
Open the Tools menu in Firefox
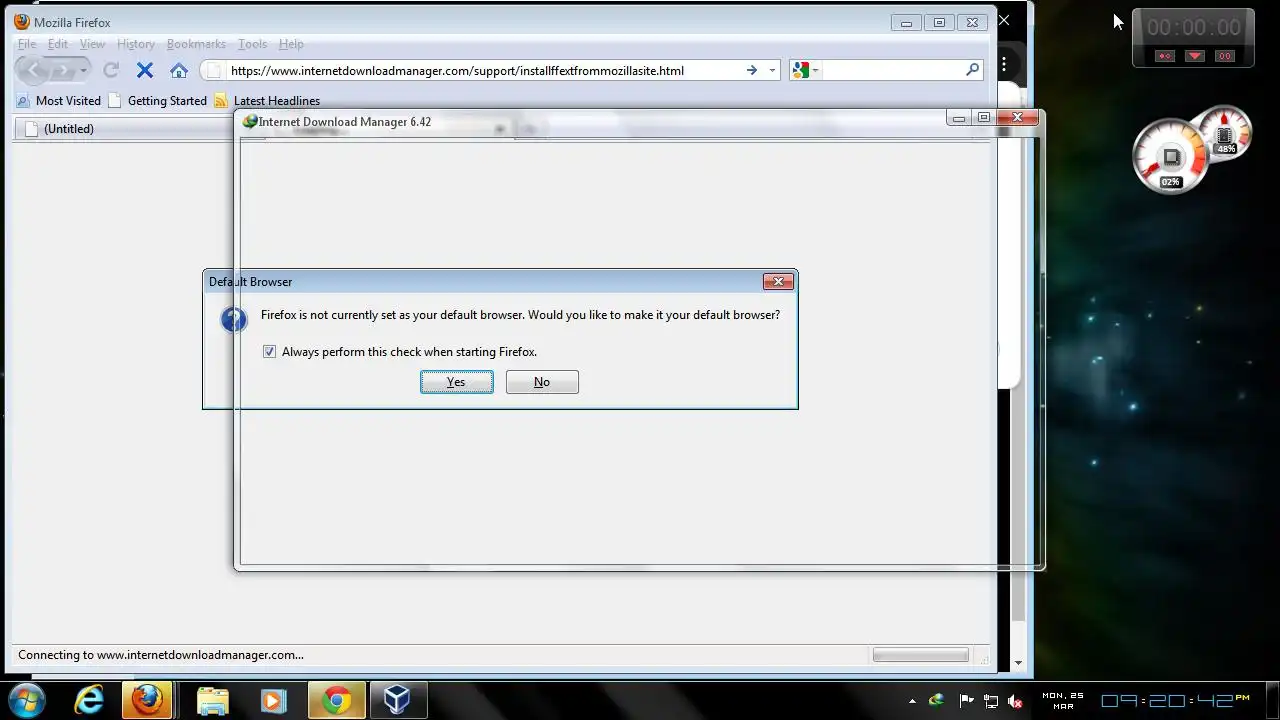[x=252, y=44]
